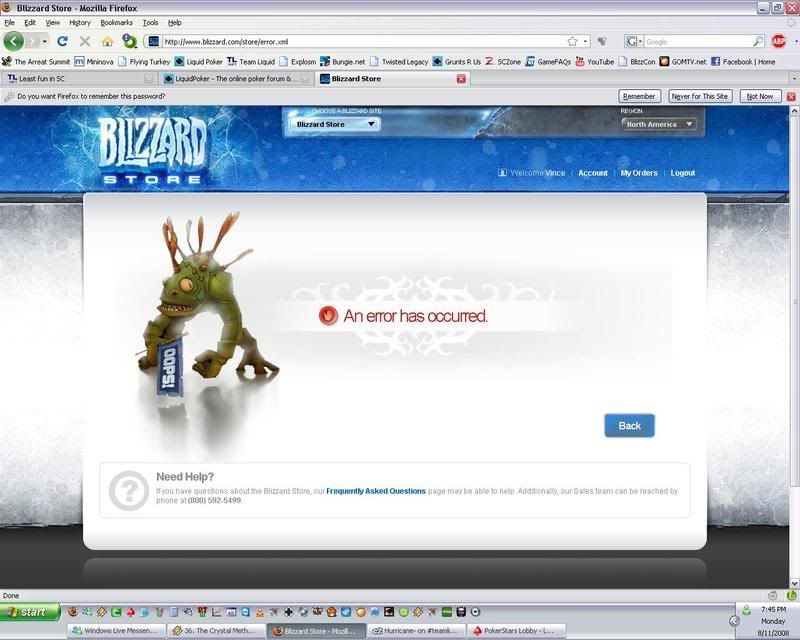Open the Facebook | Home bookmark
The image size is (800, 640).
[743, 62]
